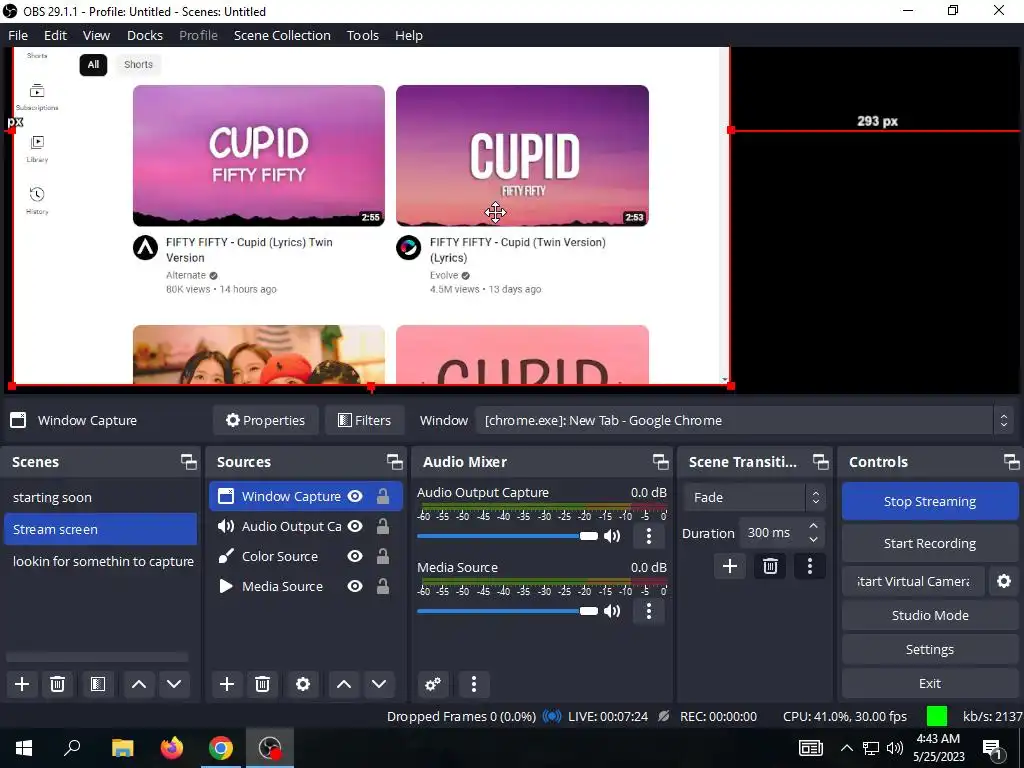Viewport: 1024px width, 768px height.
Task: Open advanced audio properties gears icon
Action: click(x=432, y=684)
